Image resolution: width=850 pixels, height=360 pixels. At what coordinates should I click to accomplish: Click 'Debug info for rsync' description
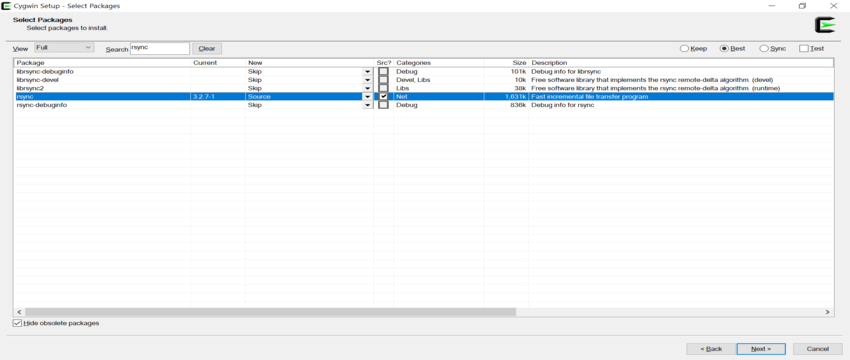563,105
